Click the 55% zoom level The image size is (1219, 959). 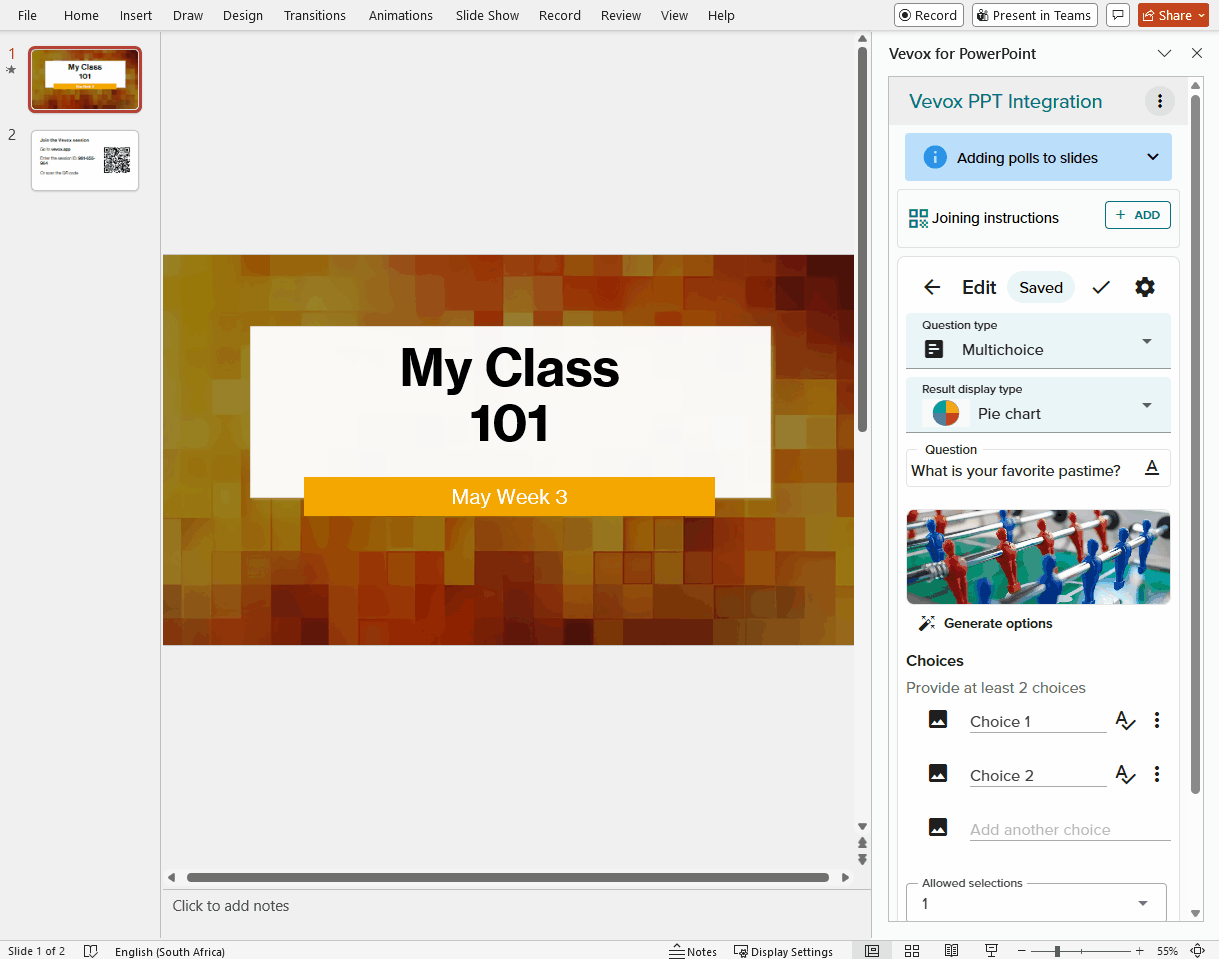[1167, 951]
